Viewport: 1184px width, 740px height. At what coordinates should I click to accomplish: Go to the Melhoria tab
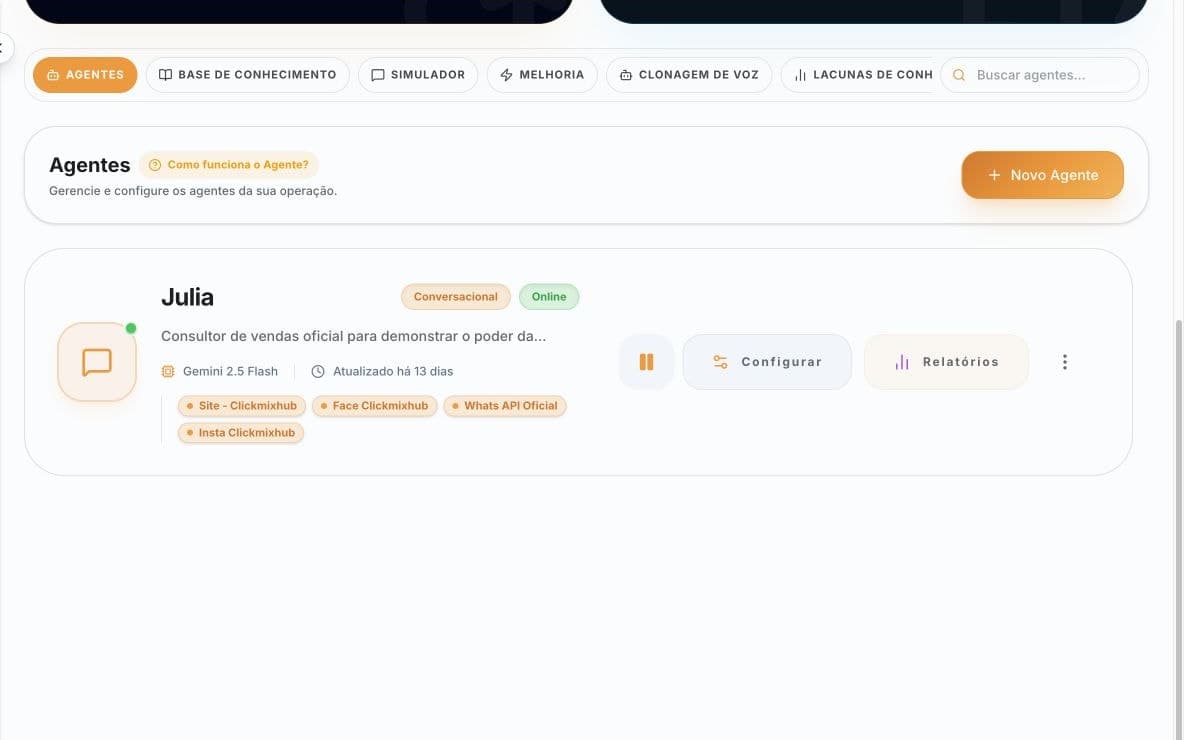(x=541, y=75)
